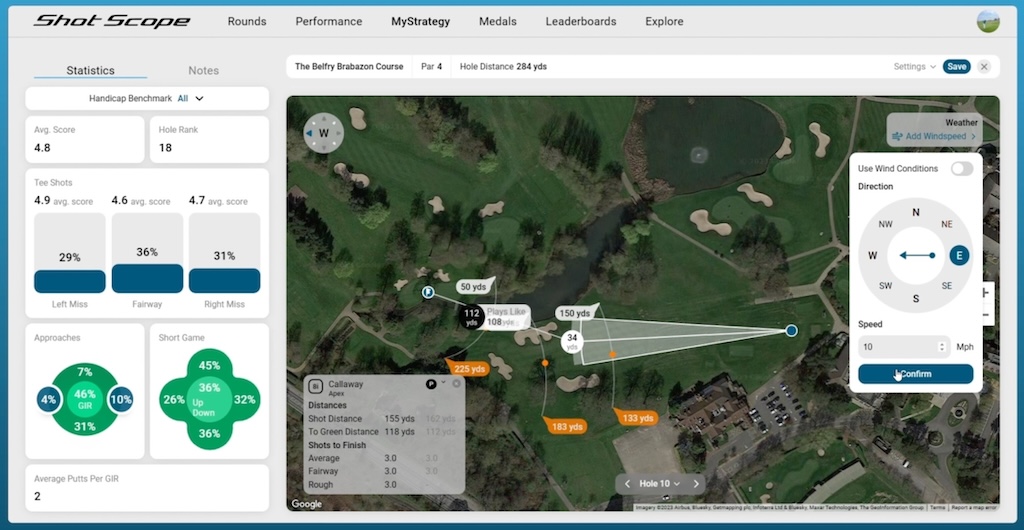Click the wind Speed input field

click(x=904, y=347)
